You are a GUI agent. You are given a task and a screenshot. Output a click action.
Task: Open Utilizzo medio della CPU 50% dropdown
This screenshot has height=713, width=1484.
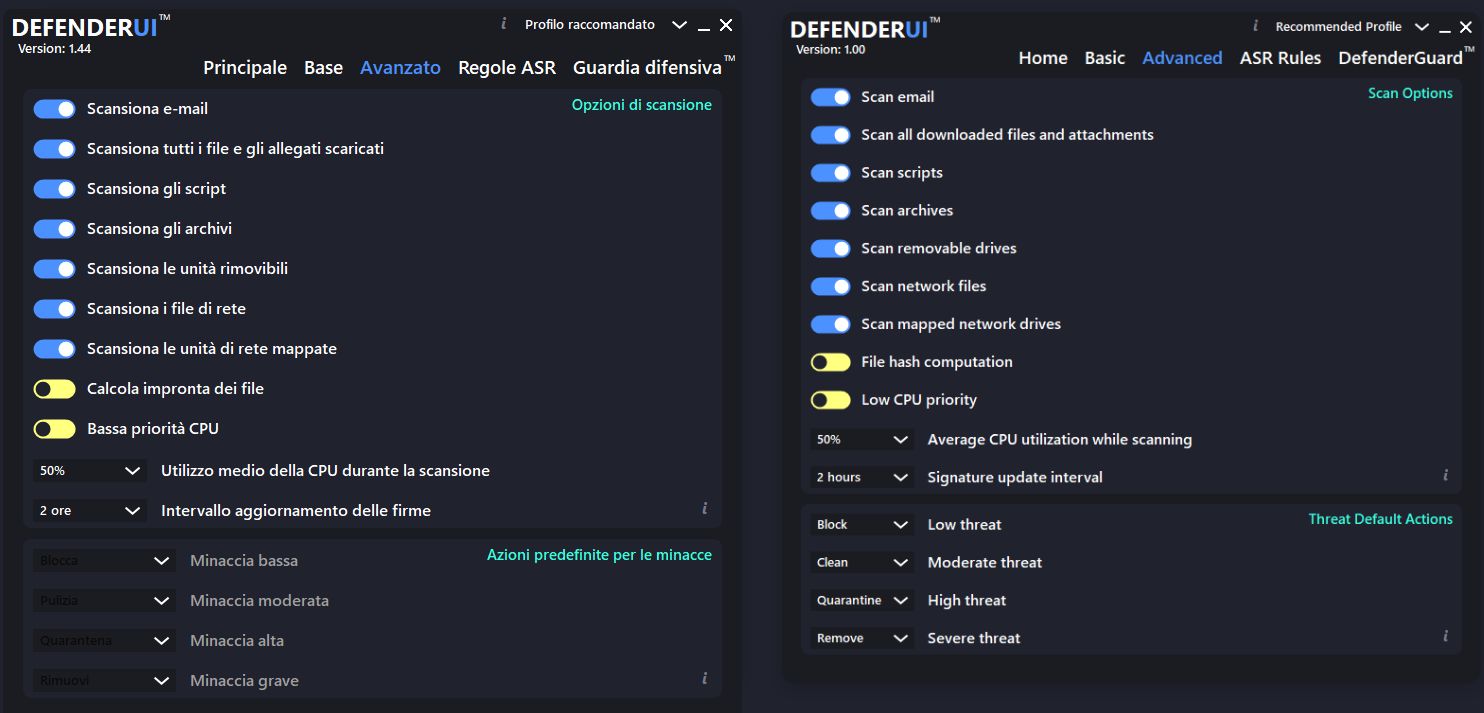[90, 470]
